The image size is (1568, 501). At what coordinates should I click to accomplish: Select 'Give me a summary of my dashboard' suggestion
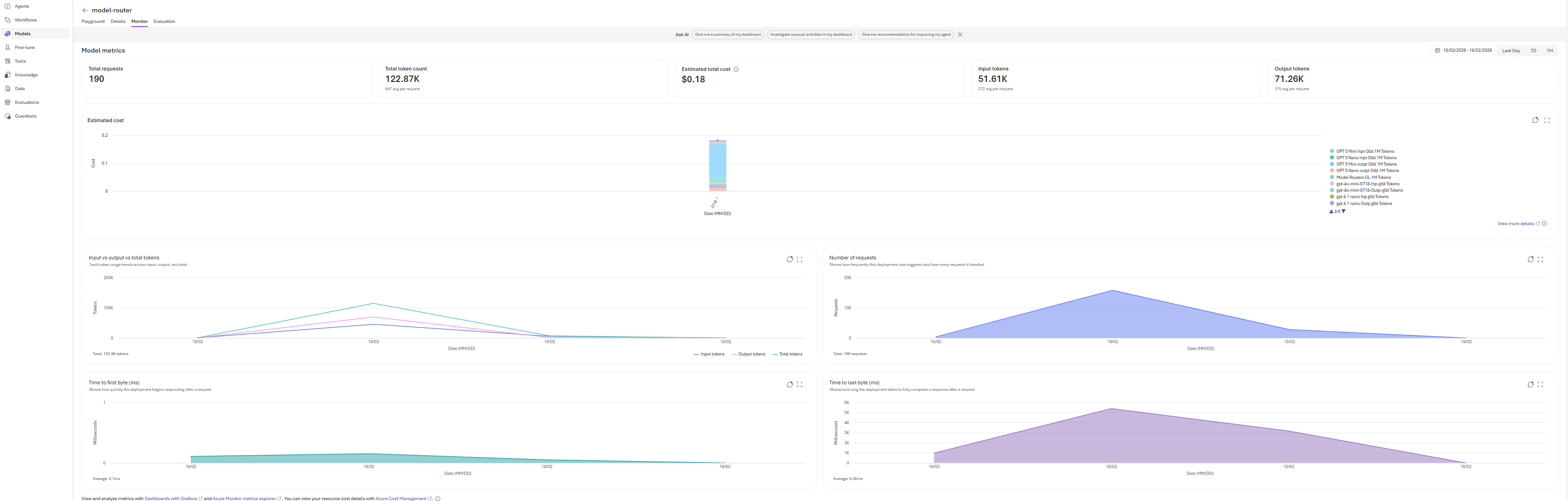point(728,35)
